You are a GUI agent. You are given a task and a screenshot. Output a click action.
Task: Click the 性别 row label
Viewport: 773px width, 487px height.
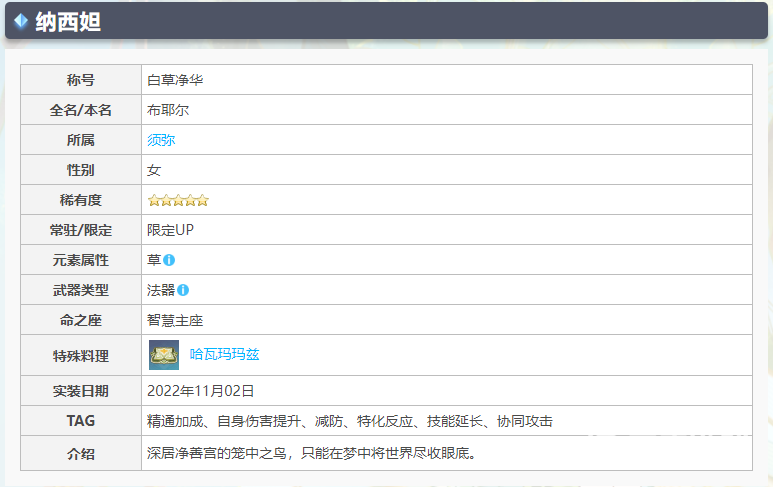pos(81,170)
